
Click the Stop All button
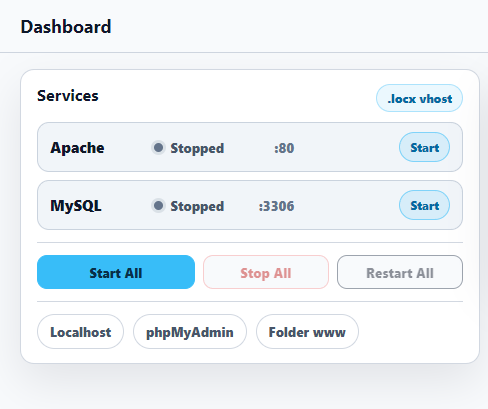266,272
